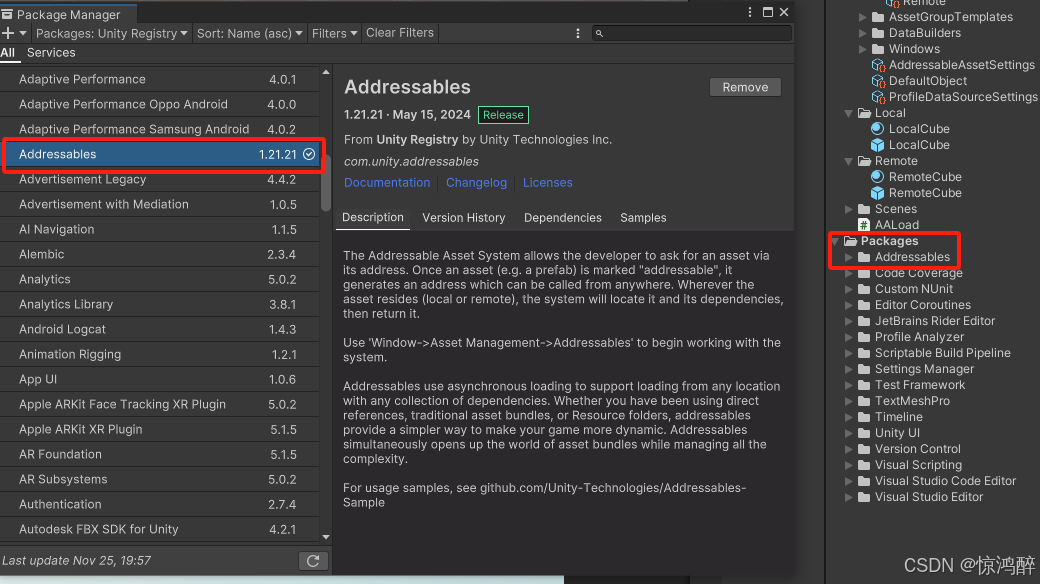The width and height of the screenshot is (1040, 584).
Task: Collapse the Packages root folder
Action: [836, 241]
